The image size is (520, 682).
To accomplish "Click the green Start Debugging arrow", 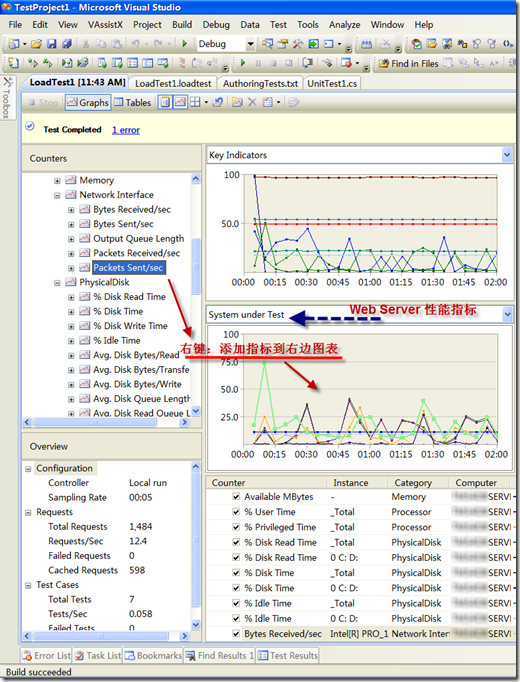I will 185,43.
